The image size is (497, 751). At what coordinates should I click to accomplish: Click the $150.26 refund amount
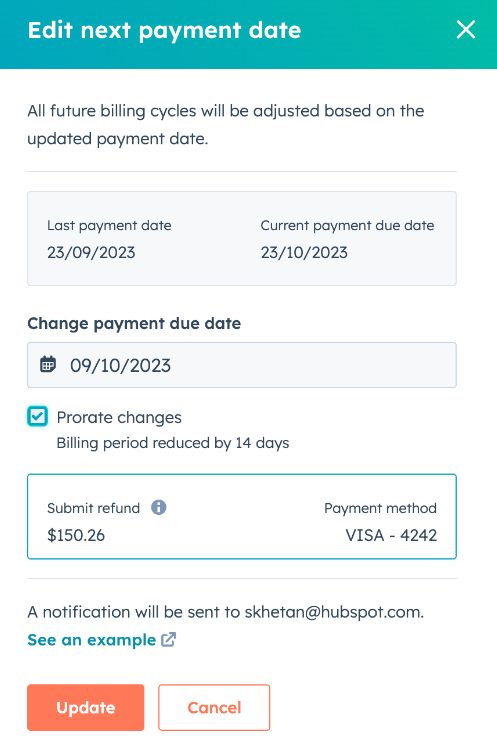pyautogui.click(x=76, y=535)
